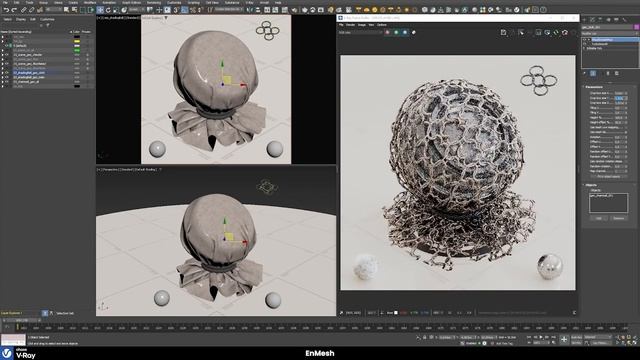Screen dimensions: 640x360
Task: Click the Remove button under Objects
Action: [618, 218]
